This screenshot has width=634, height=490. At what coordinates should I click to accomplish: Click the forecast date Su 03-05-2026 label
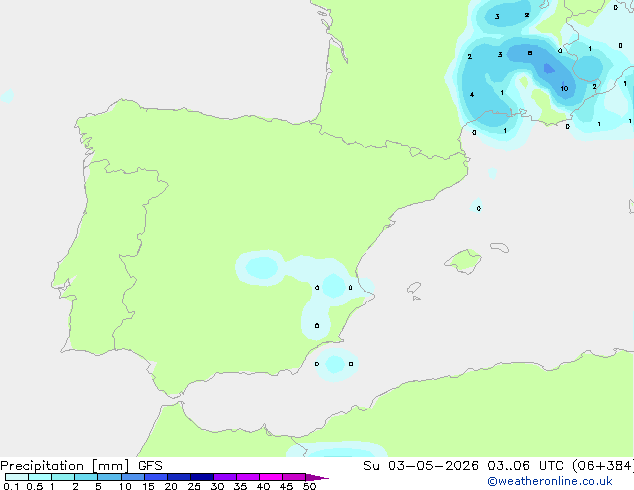tap(421, 466)
